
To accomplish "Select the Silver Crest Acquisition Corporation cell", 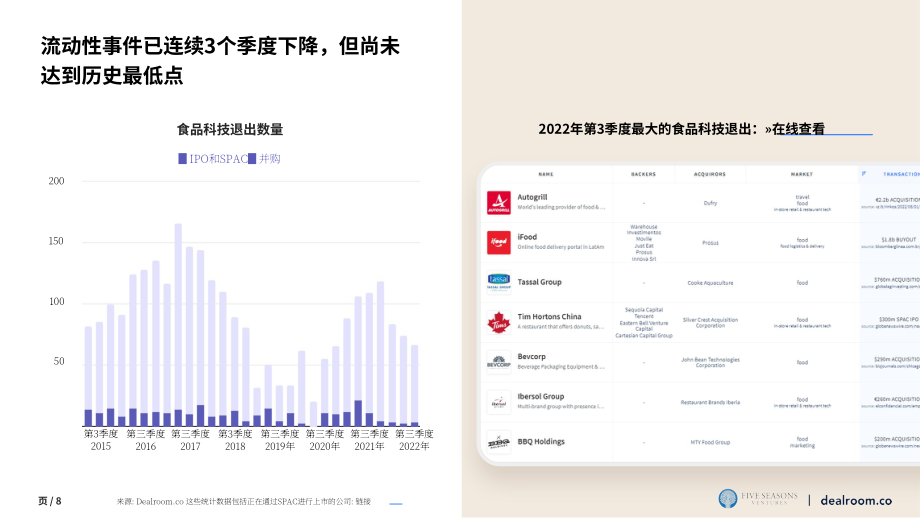I will coord(710,323).
